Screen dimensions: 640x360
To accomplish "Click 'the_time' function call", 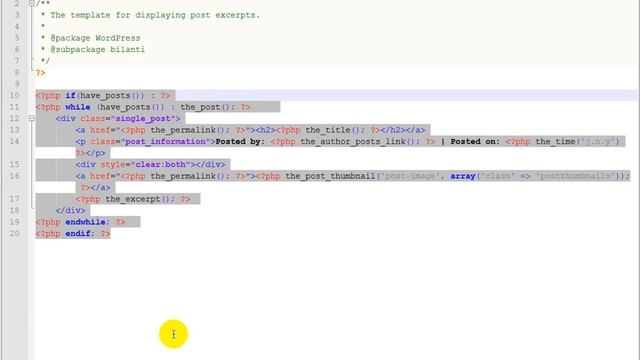I will pos(555,141).
